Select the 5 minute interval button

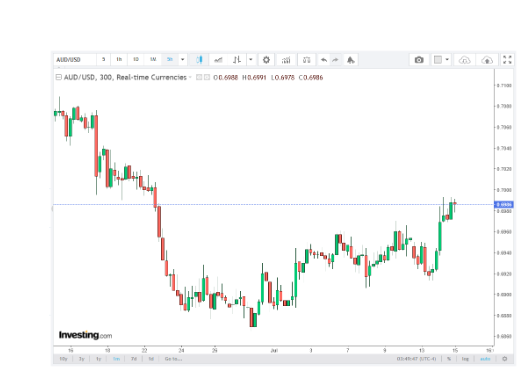pyautogui.click(x=103, y=60)
